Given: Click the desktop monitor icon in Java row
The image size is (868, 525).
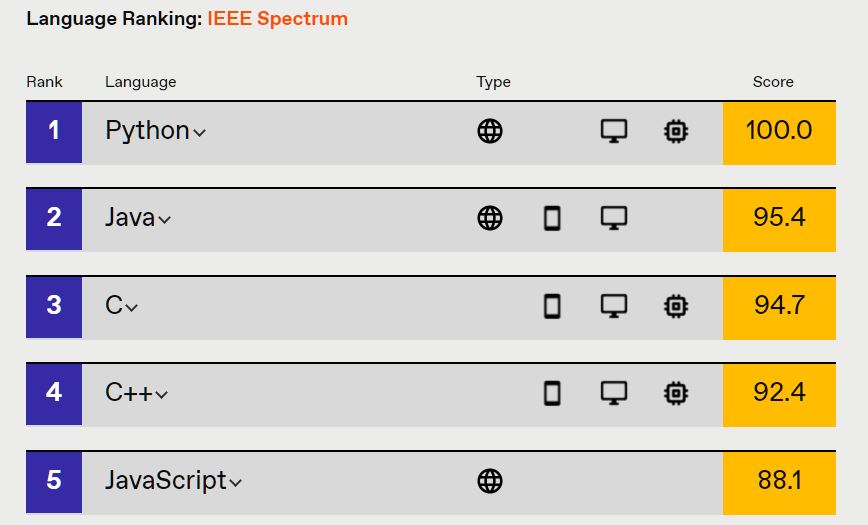Looking at the screenshot, I should coord(614,218).
